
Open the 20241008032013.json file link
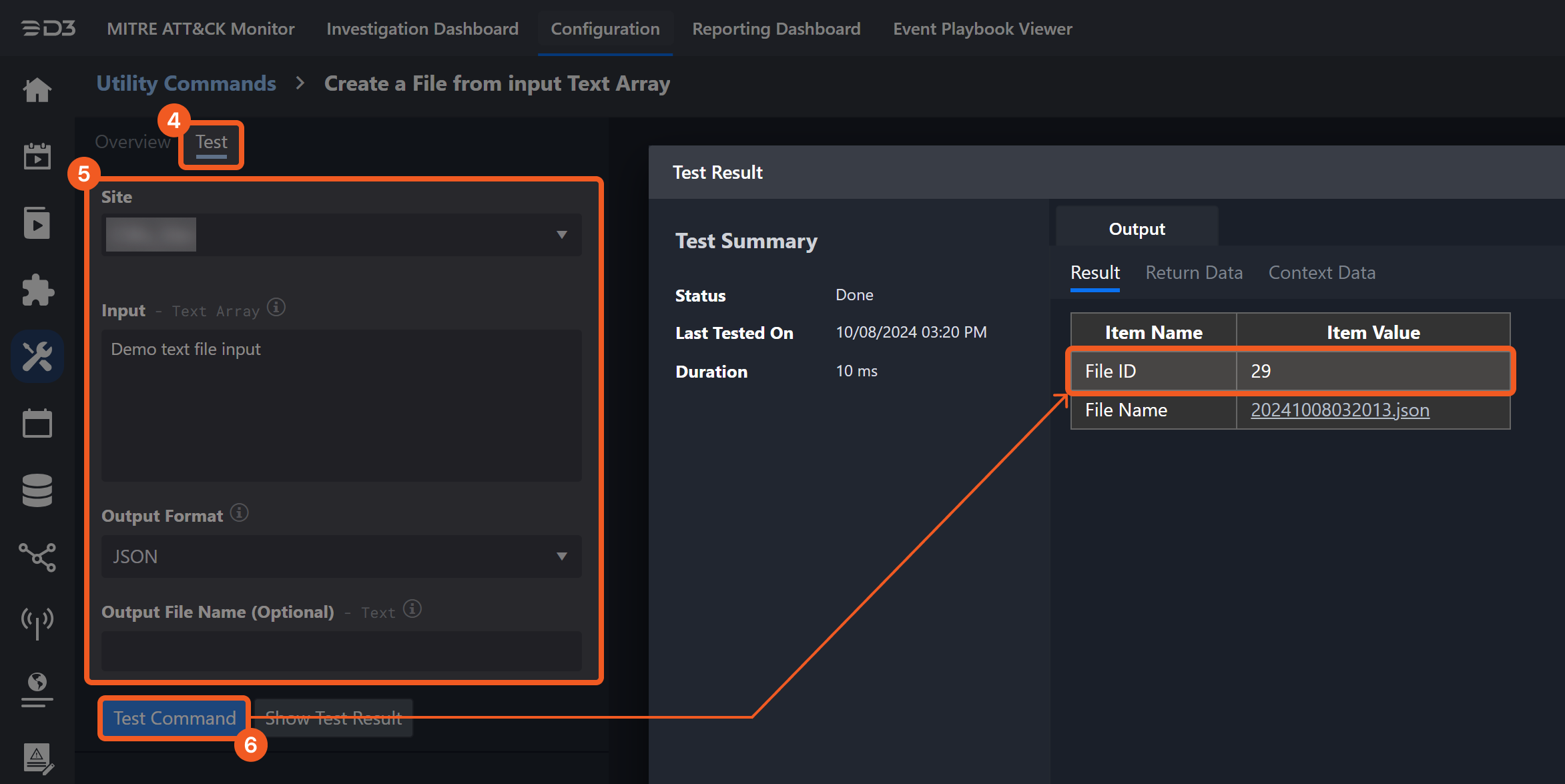1339,410
